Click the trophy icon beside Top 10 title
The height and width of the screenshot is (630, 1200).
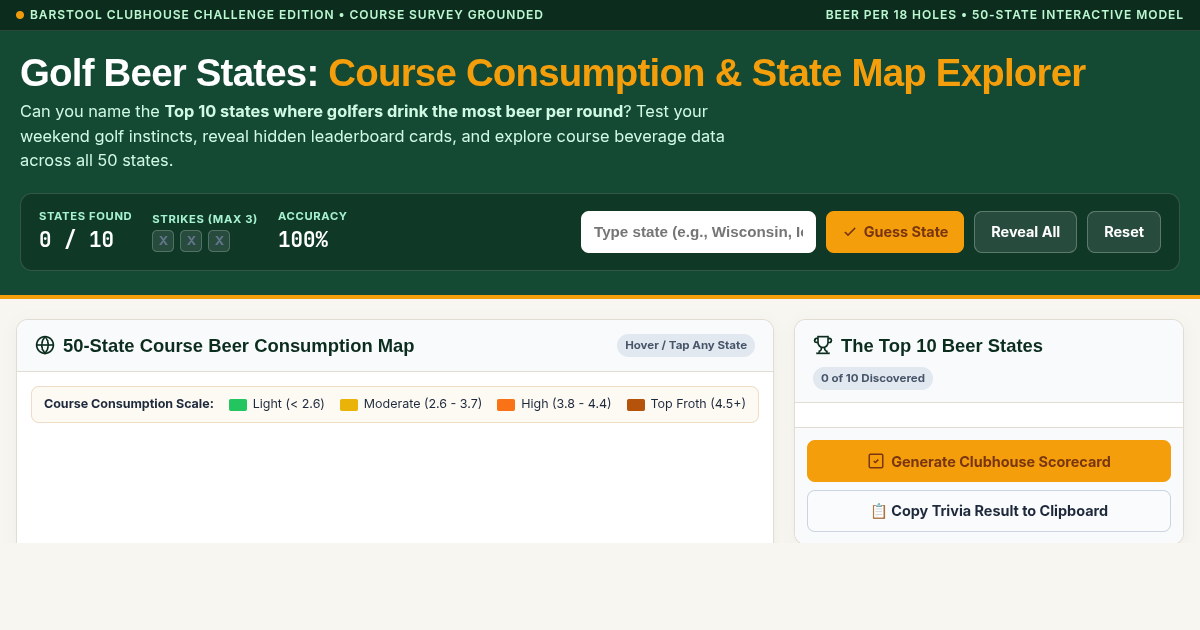coord(823,345)
